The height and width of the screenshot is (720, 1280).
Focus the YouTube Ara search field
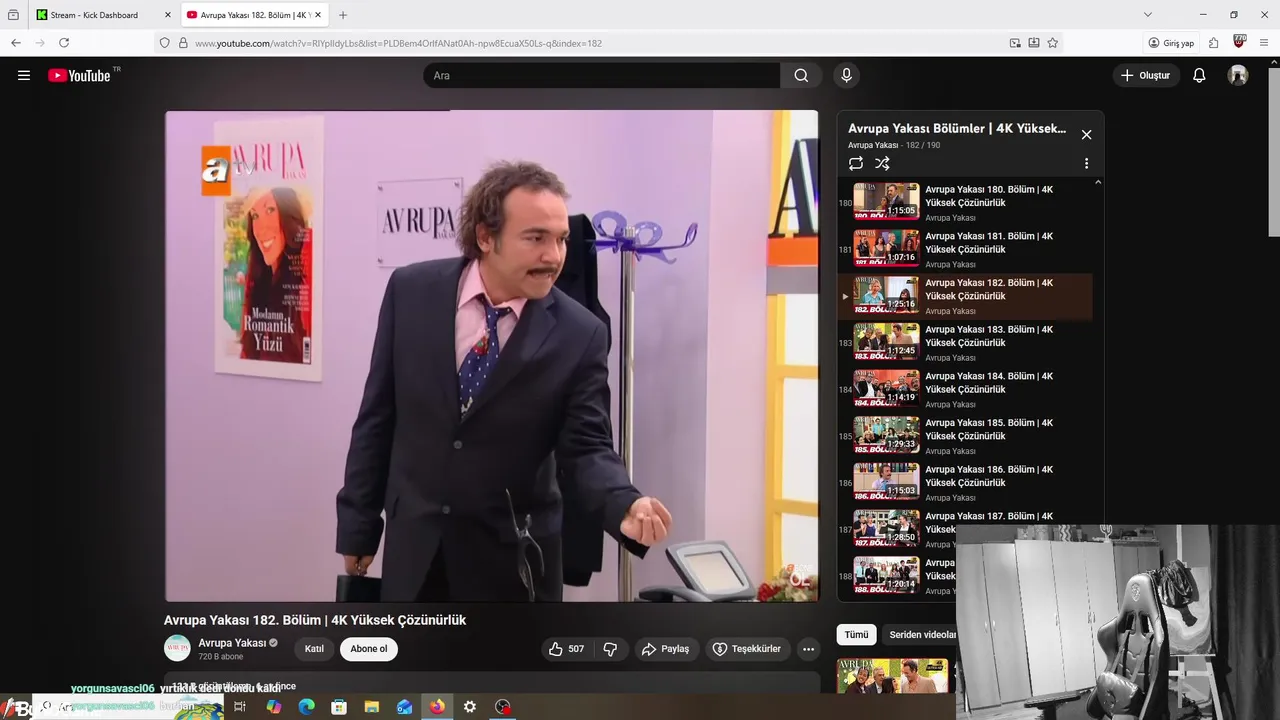tap(602, 75)
